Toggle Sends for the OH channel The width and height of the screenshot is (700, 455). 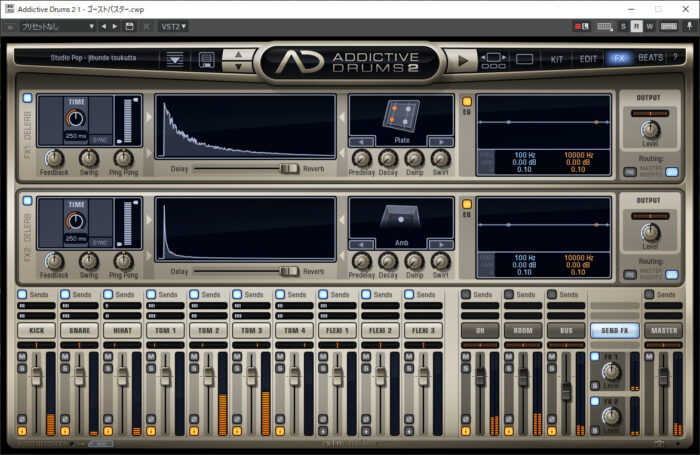[466, 294]
